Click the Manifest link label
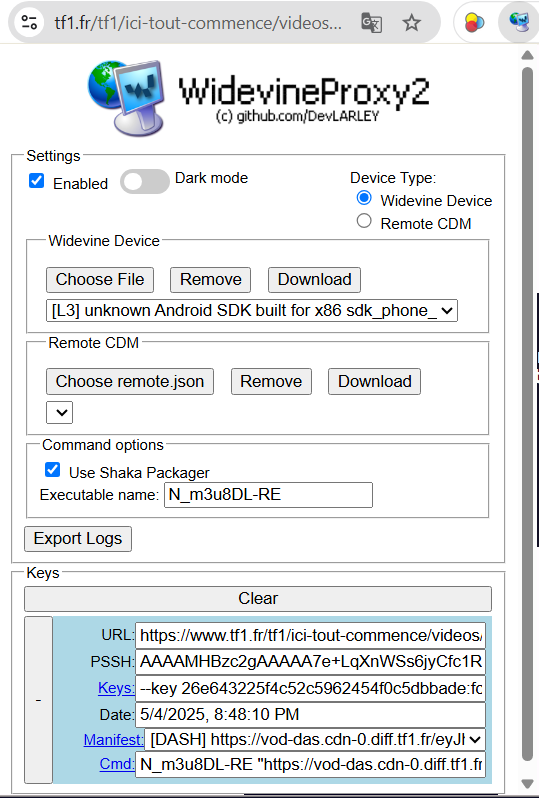The height and width of the screenshot is (798, 539). 114,739
